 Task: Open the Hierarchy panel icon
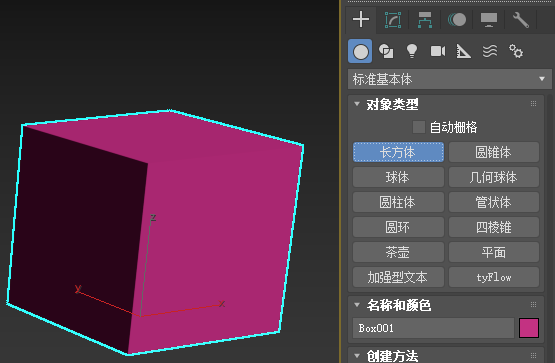[424, 20]
